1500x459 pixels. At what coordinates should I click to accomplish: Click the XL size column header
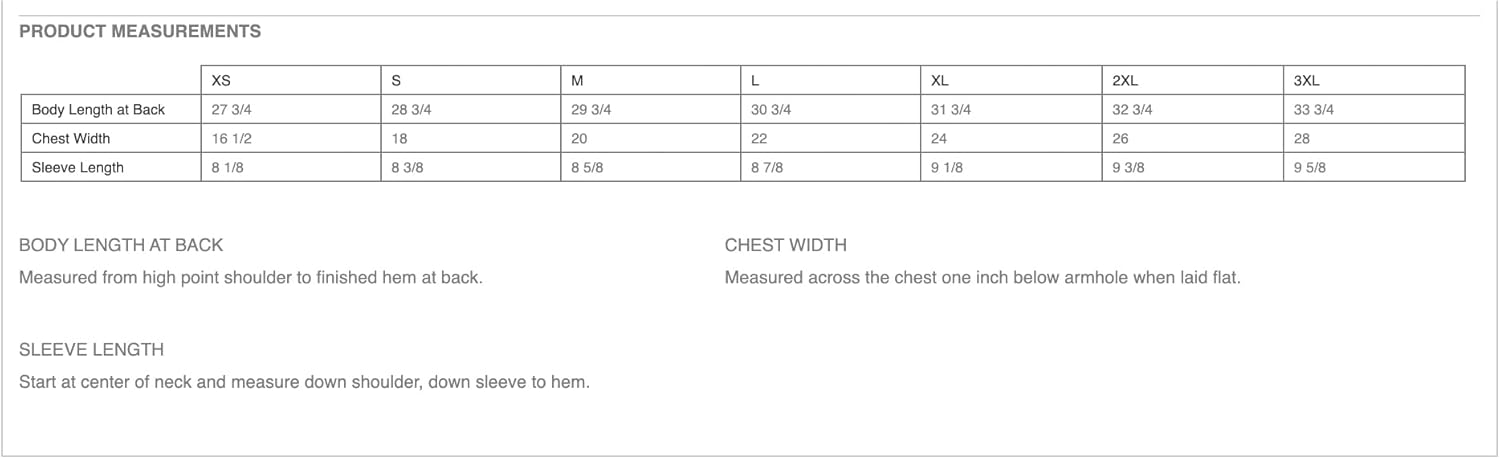click(x=940, y=81)
